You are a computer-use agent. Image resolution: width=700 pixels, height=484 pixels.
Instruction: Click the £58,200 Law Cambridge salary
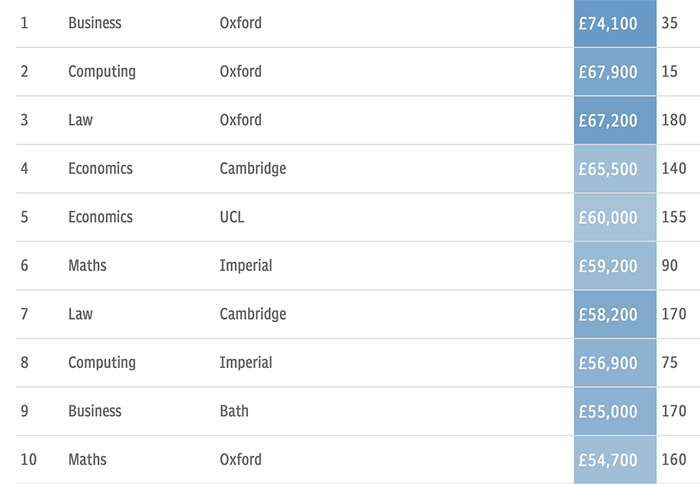tap(615, 314)
